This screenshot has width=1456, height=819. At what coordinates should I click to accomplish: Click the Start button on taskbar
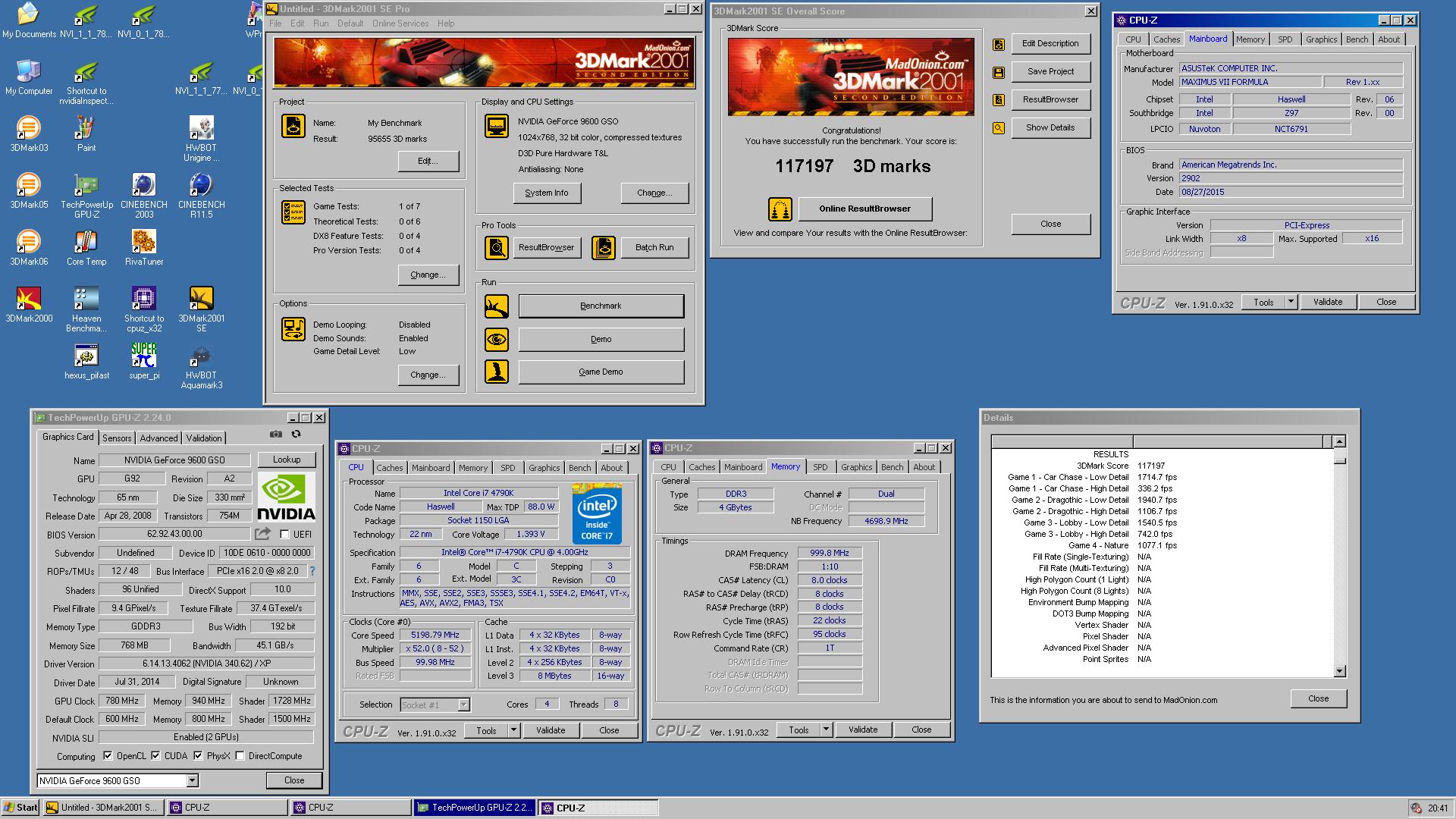click(20, 808)
